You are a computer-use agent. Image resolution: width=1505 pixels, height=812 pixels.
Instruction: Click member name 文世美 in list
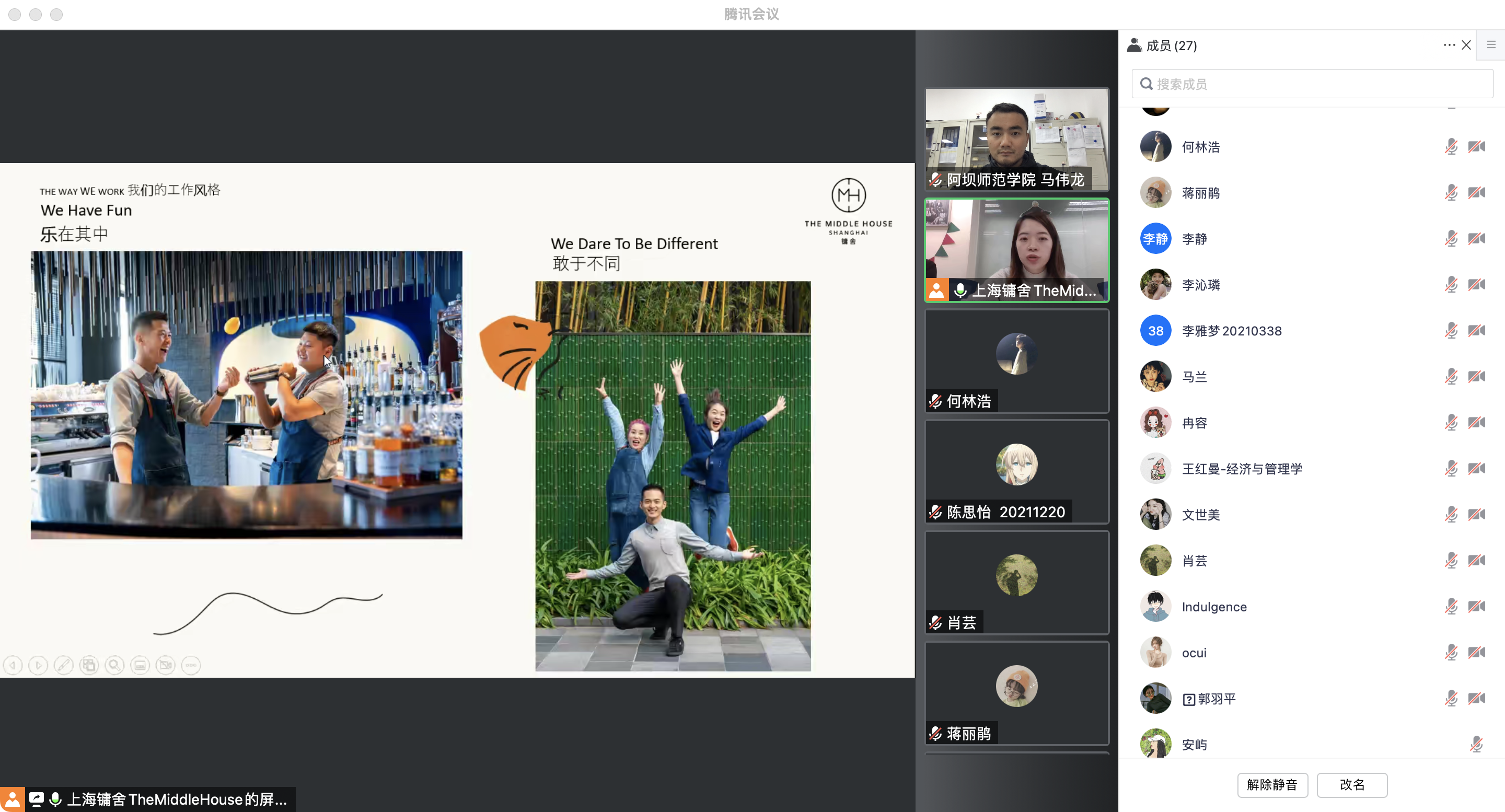pyautogui.click(x=1201, y=515)
